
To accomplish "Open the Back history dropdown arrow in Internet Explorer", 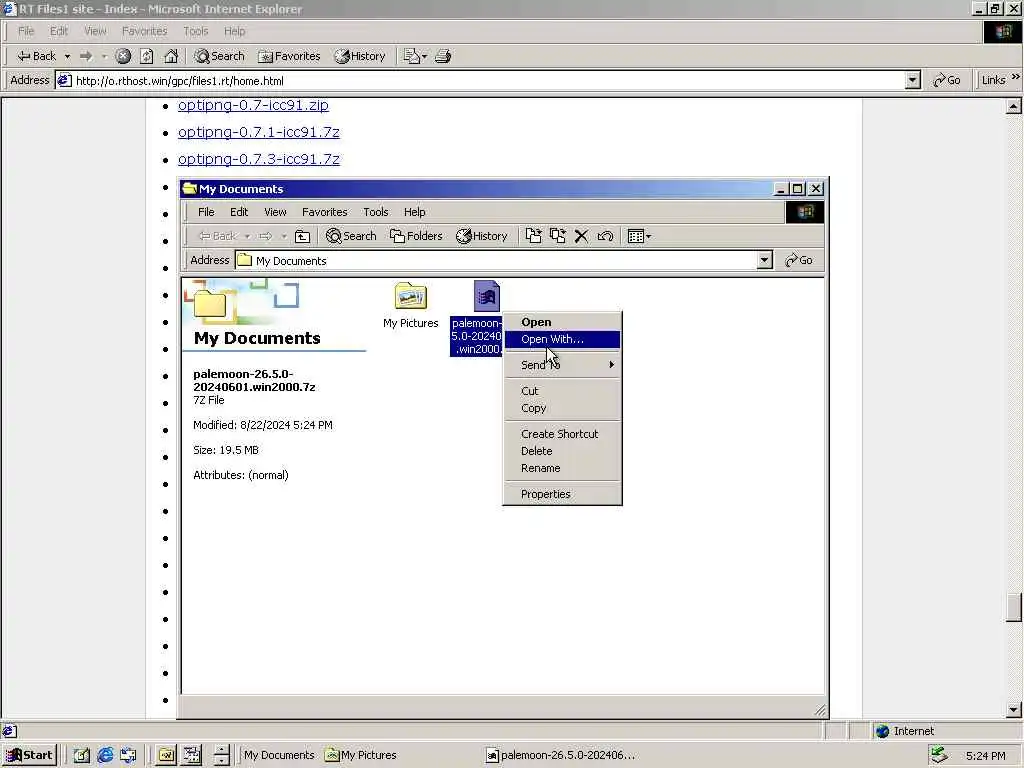I will (67, 56).
